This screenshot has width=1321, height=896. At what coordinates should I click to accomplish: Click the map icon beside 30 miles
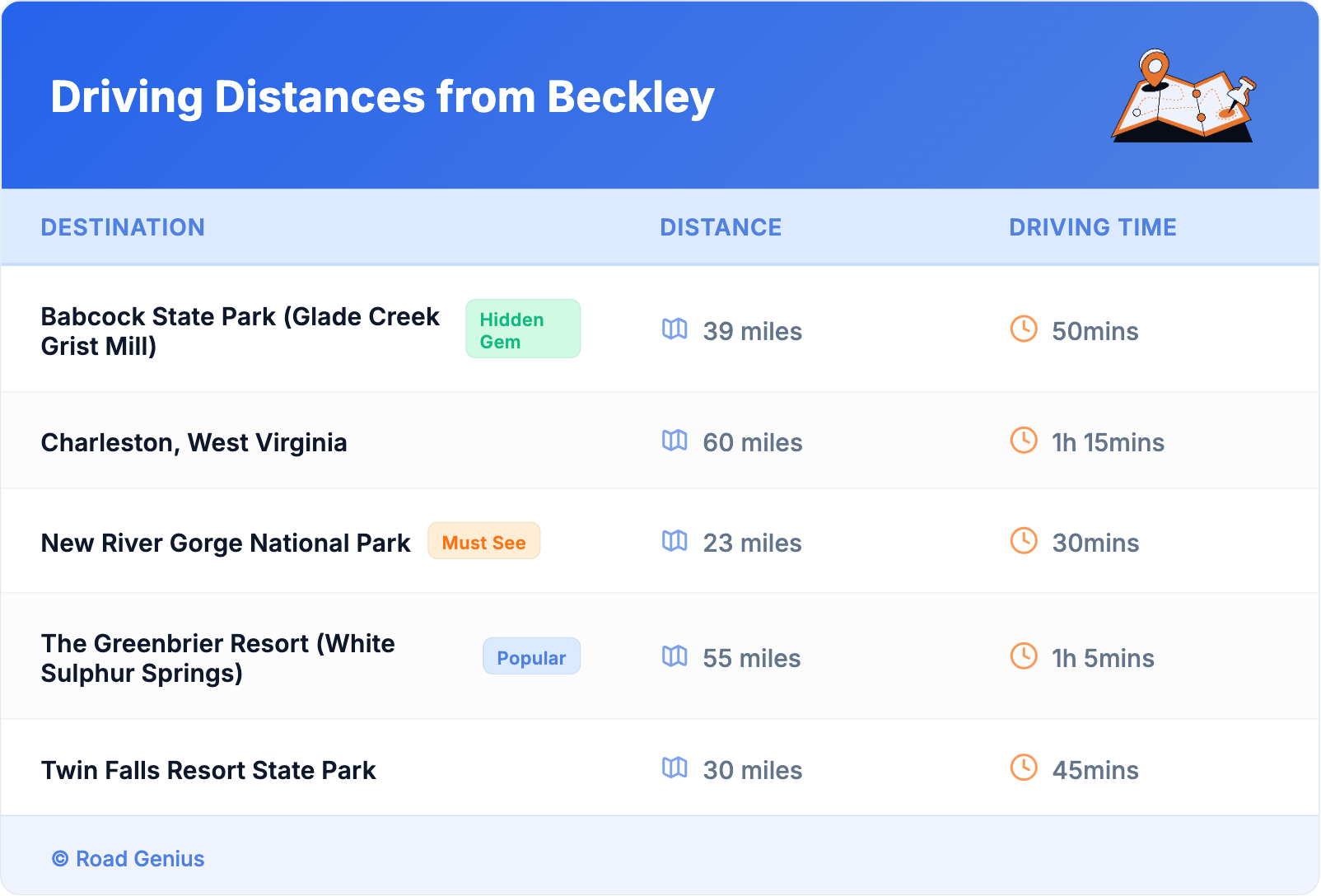click(675, 768)
